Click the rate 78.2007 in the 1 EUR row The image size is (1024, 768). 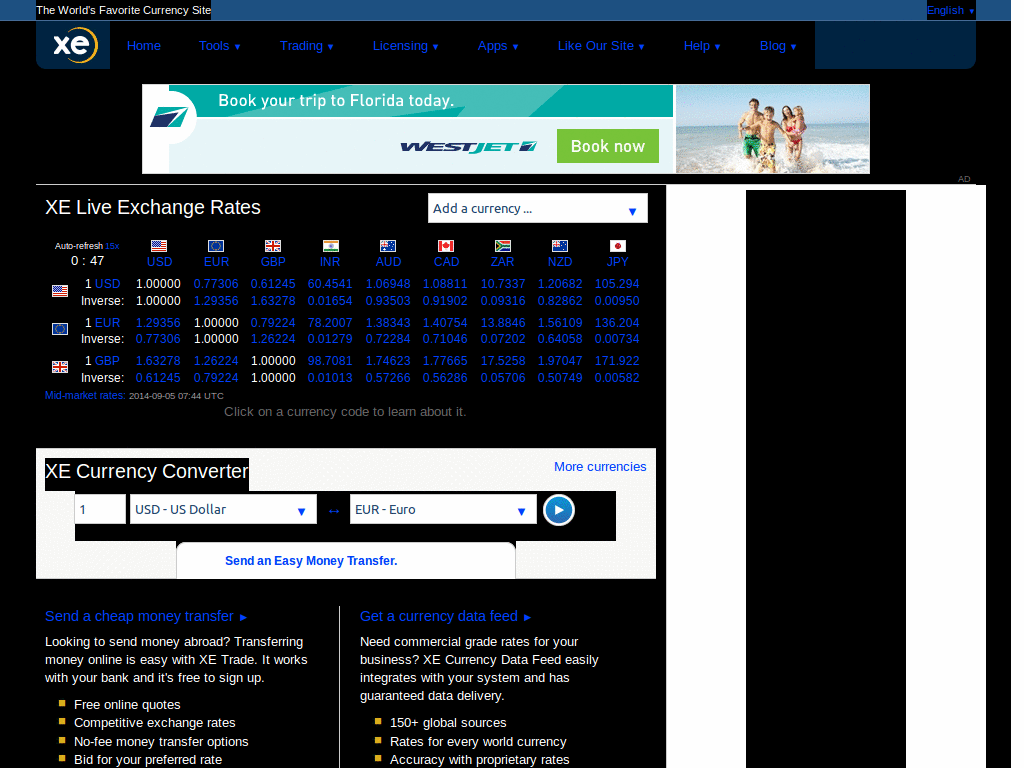(330, 323)
